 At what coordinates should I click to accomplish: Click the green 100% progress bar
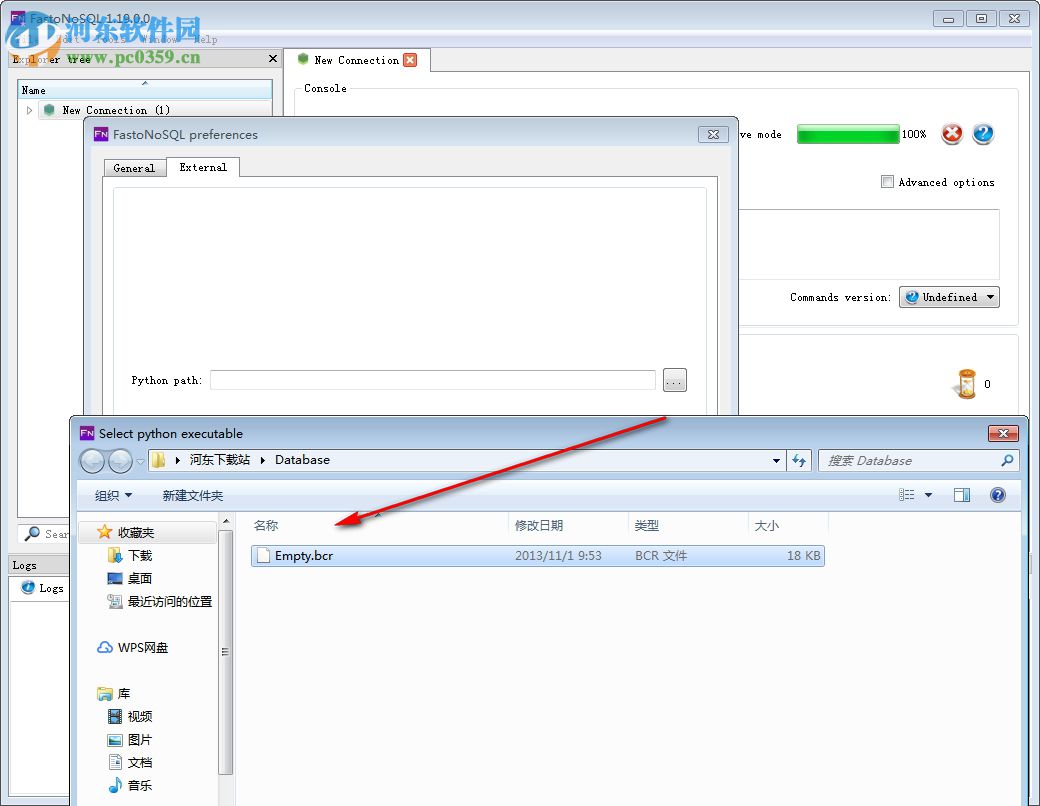pyautogui.click(x=848, y=134)
